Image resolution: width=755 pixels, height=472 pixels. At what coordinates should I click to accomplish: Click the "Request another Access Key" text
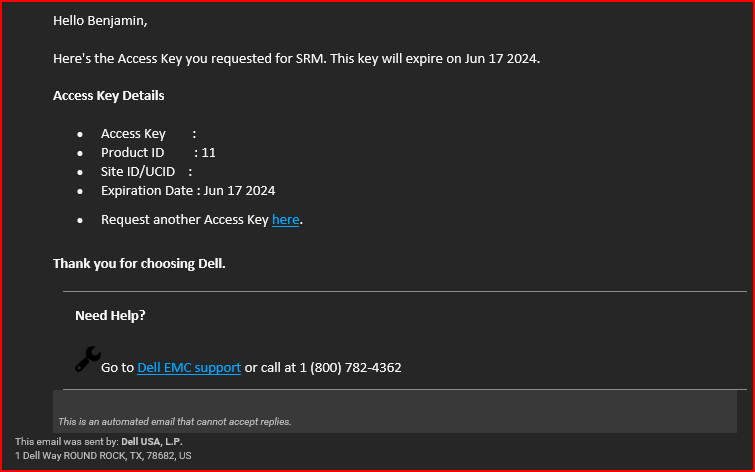(184, 220)
